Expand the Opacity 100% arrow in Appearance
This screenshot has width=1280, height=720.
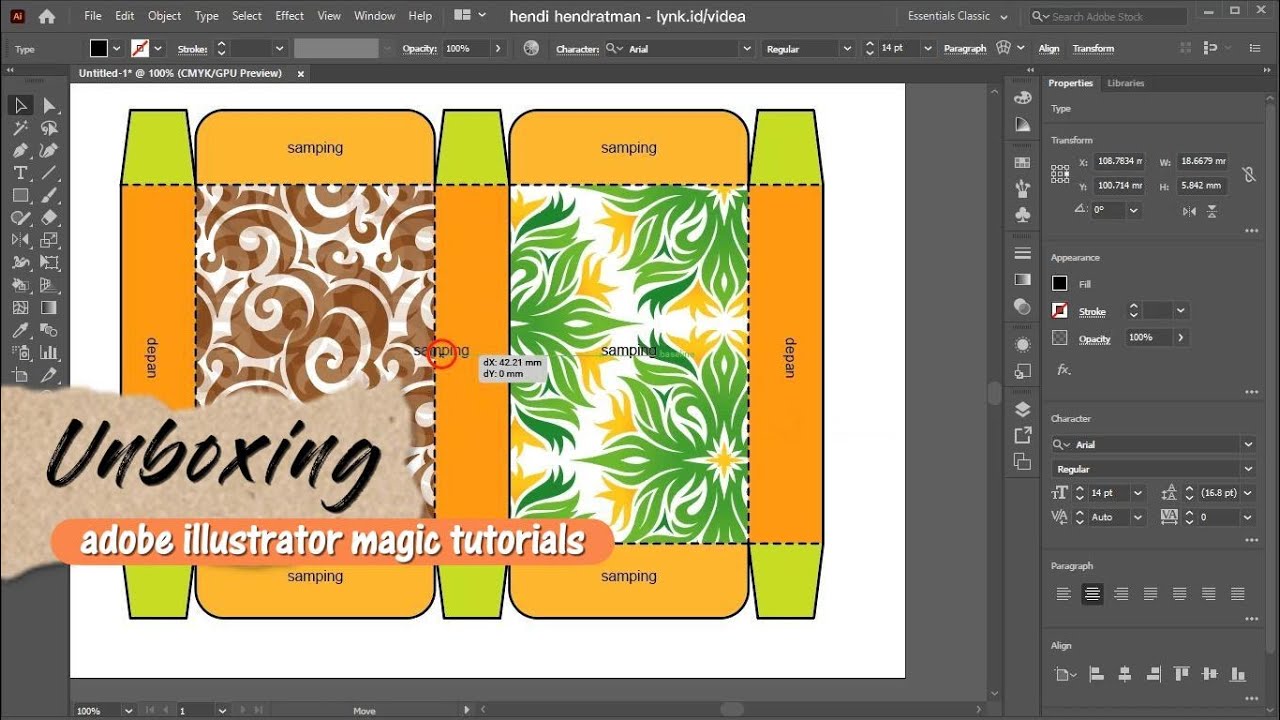[1181, 338]
